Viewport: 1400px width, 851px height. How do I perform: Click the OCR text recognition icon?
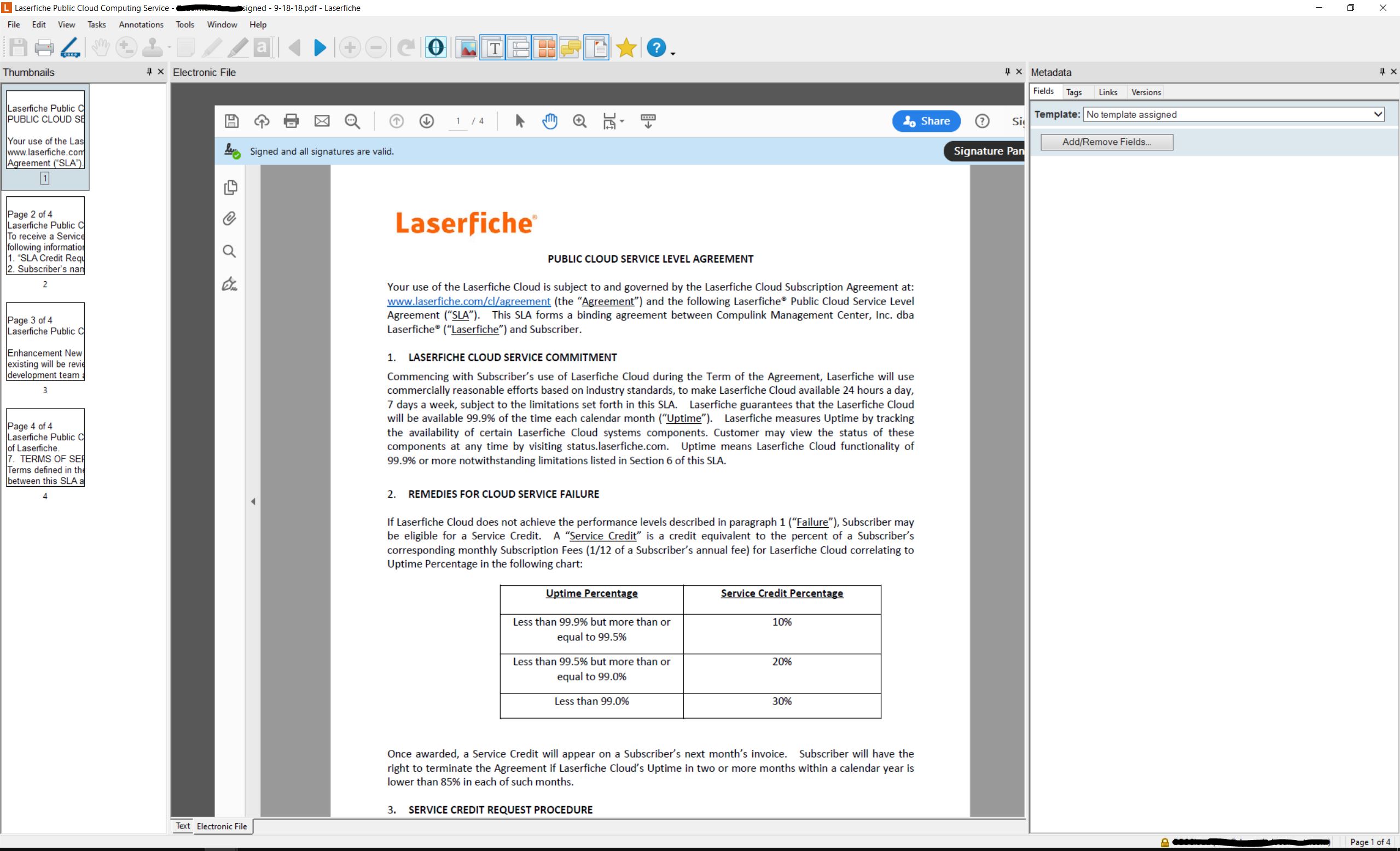coord(436,48)
